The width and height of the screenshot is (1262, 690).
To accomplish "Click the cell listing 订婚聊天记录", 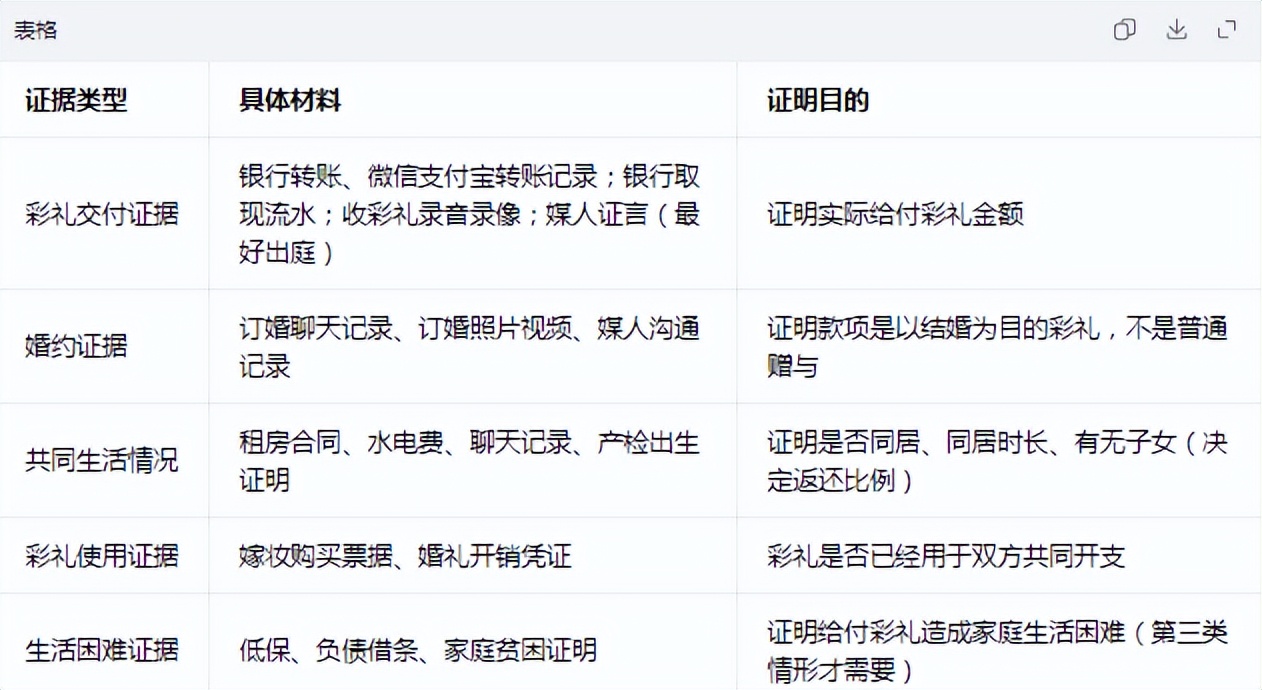I will coord(470,347).
